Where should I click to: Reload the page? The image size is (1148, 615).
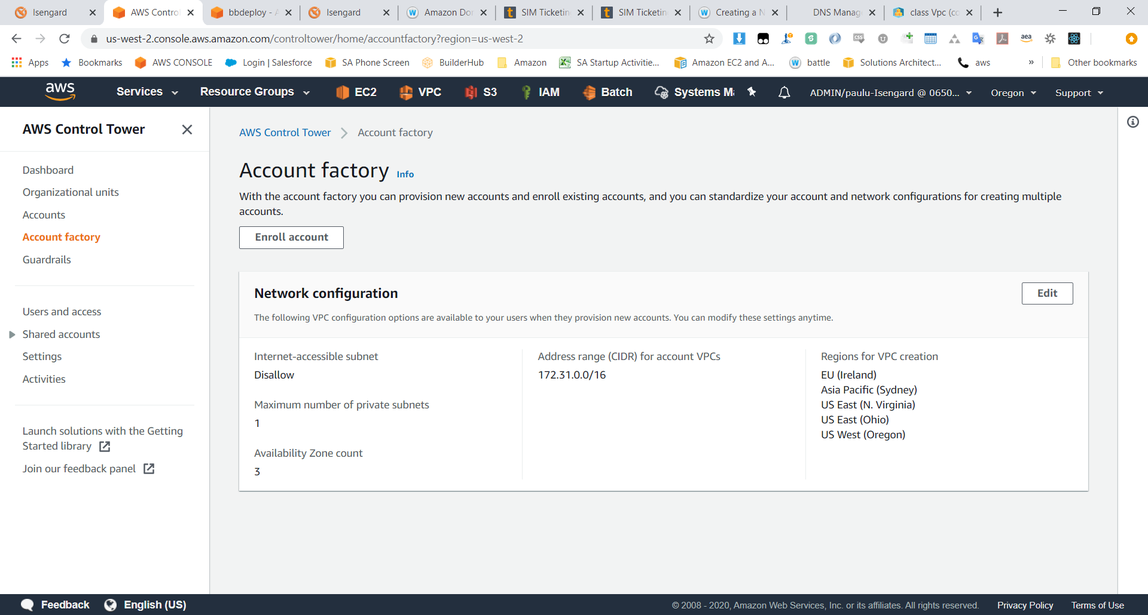pos(64,39)
